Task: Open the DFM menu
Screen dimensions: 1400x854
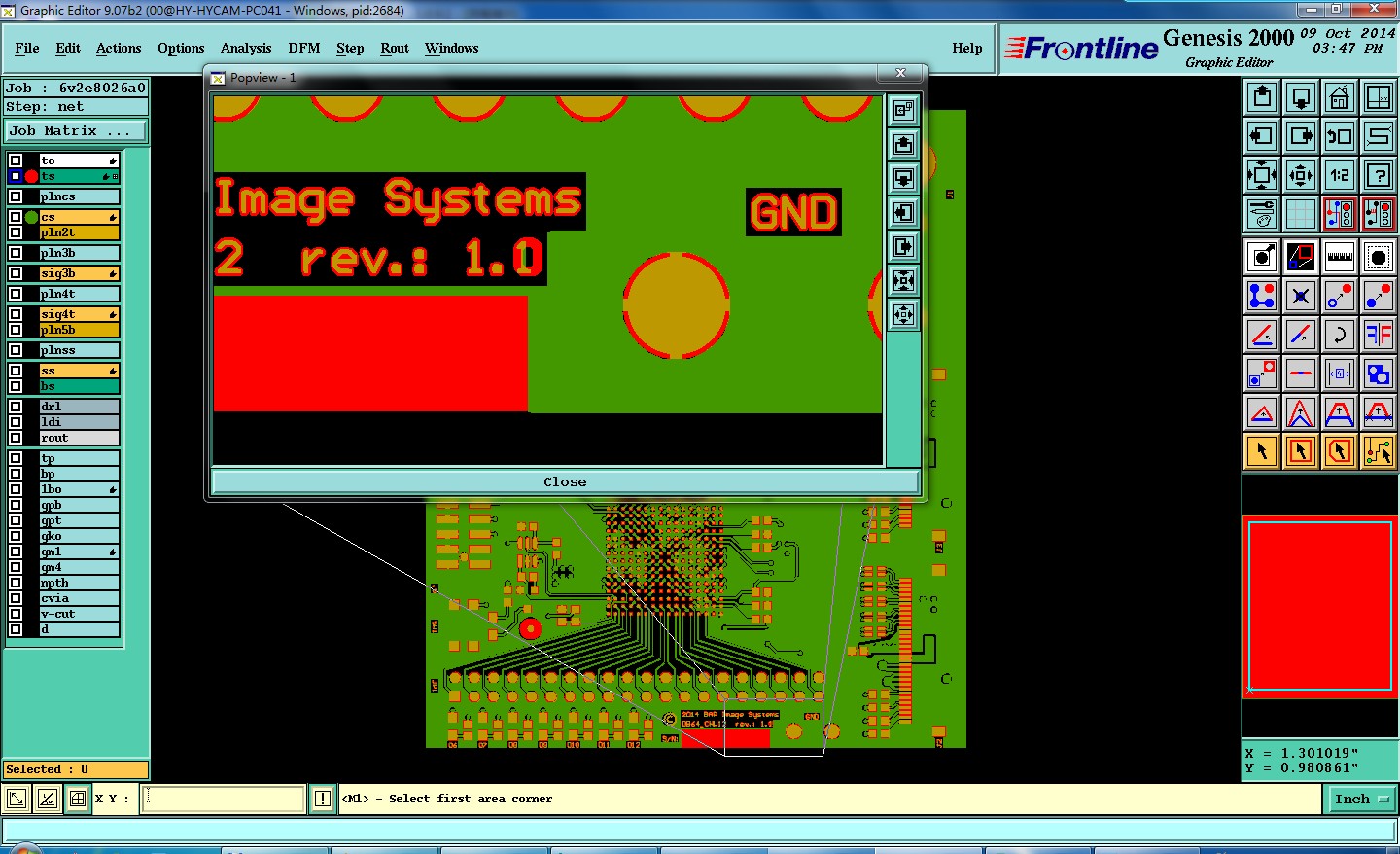Action: pos(304,49)
